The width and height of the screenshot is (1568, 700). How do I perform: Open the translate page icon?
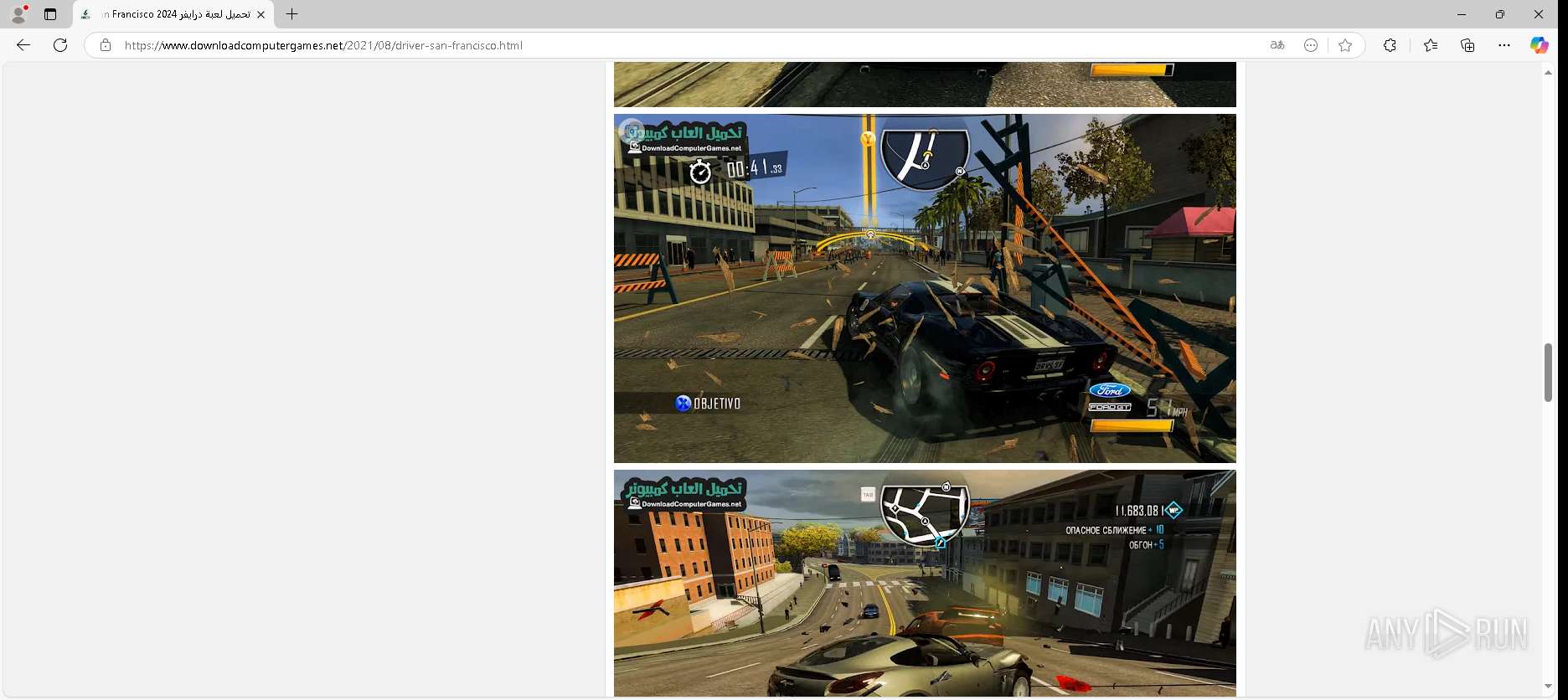click(1277, 45)
